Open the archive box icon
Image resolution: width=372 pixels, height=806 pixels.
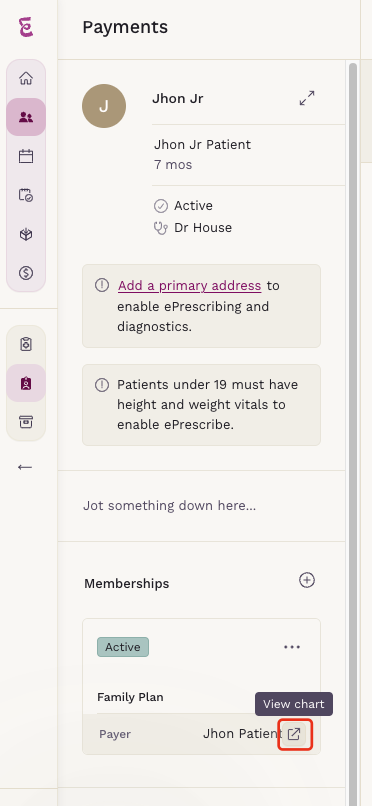pyautogui.click(x=26, y=422)
